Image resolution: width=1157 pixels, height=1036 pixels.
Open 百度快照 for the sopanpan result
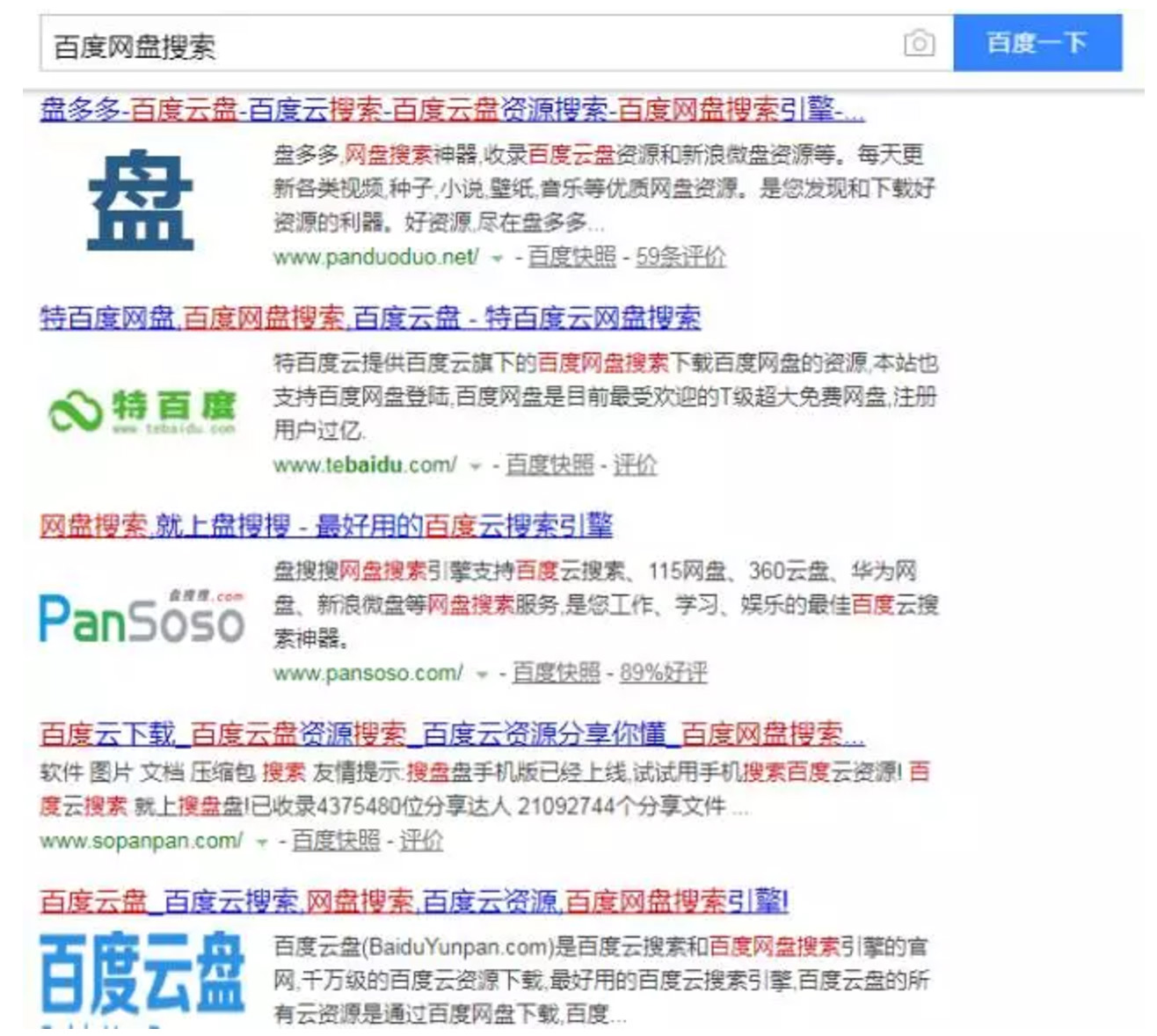click(x=336, y=841)
